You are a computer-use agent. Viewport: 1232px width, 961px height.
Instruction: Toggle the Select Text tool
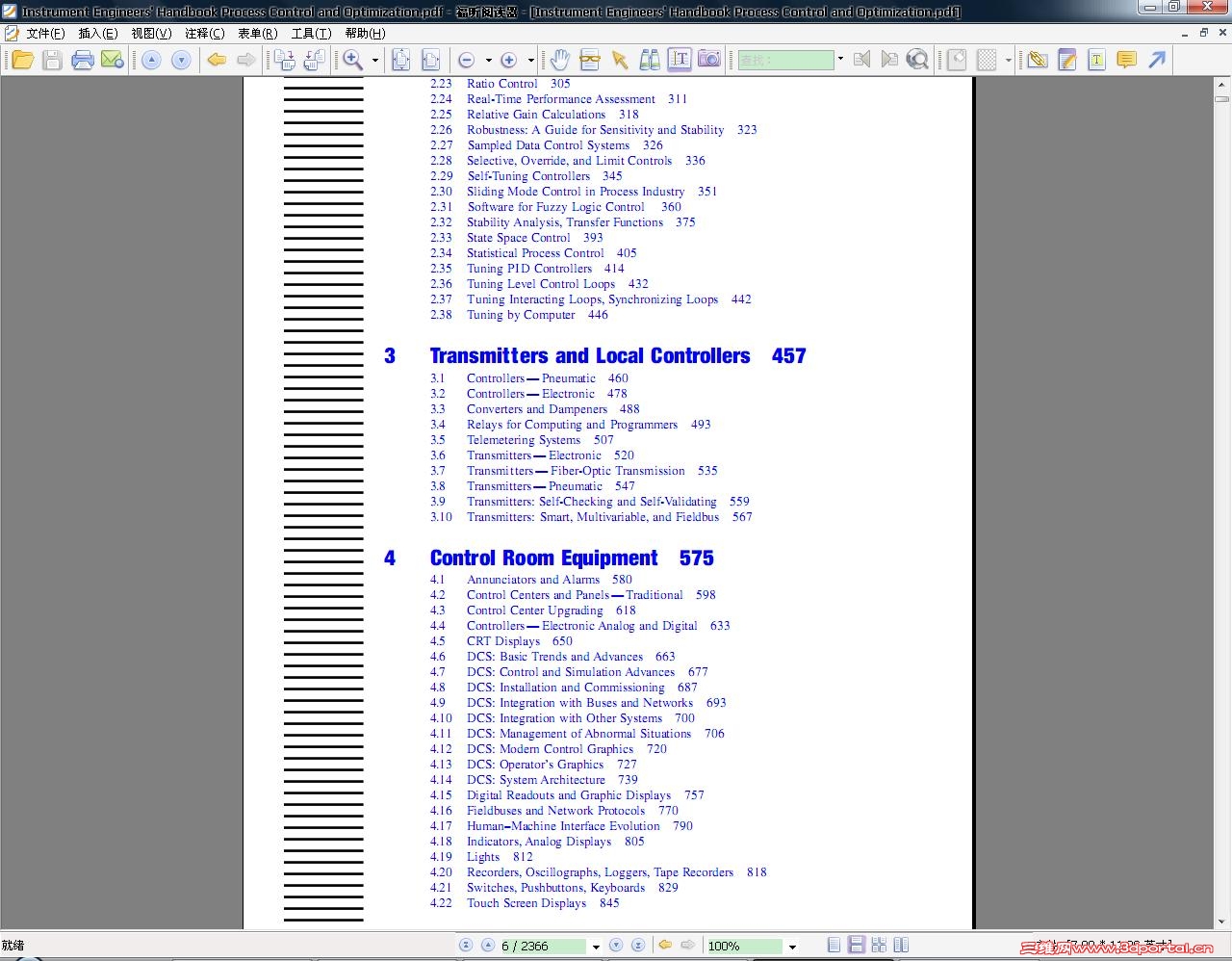(x=680, y=60)
